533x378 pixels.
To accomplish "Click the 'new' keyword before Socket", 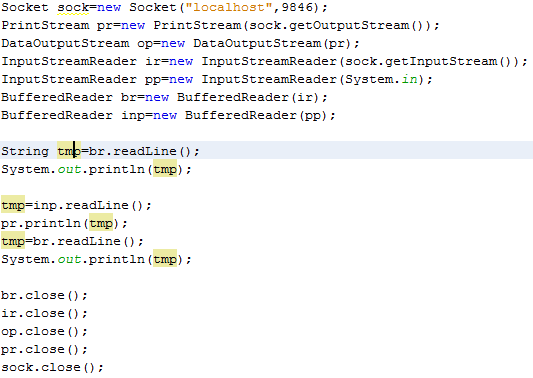I will 109,7.
